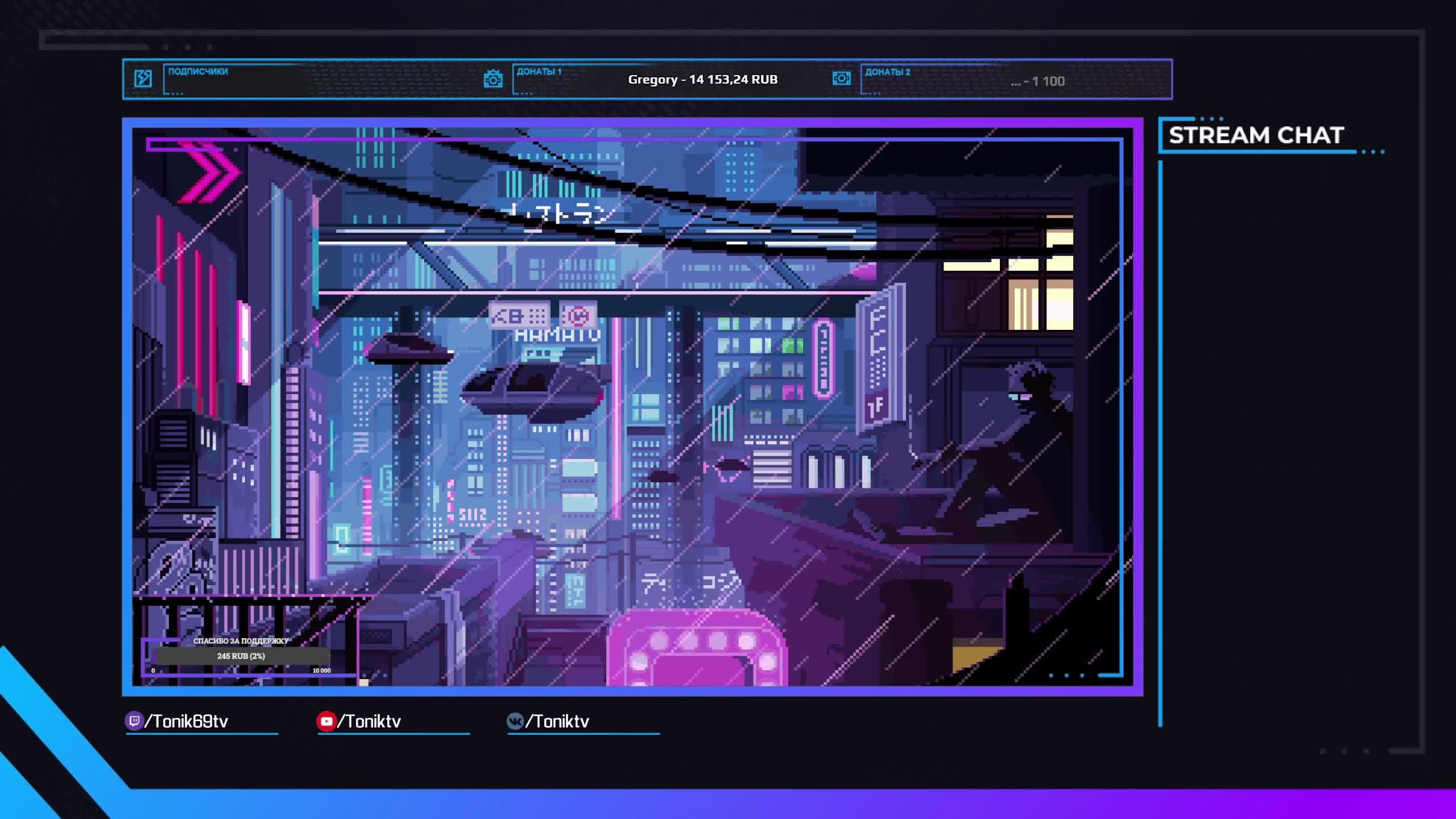Click the VK logo icon
The height and width of the screenshot is (819, 1456).
coord(515,721)
